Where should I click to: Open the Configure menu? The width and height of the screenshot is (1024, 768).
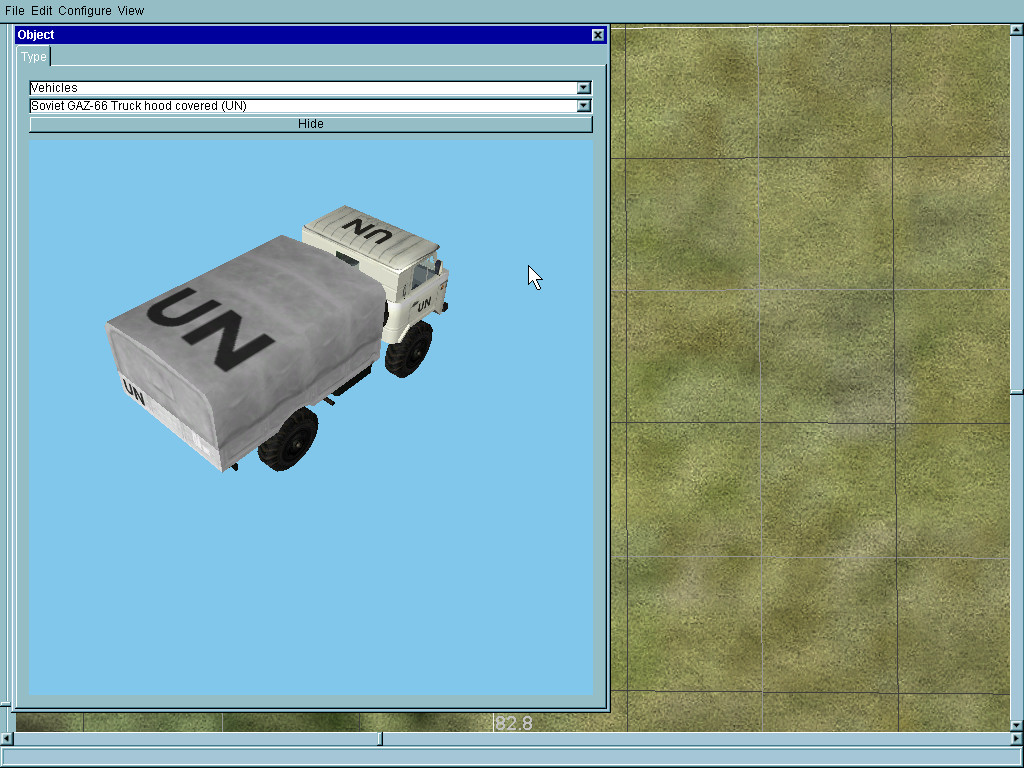point(84,10)
